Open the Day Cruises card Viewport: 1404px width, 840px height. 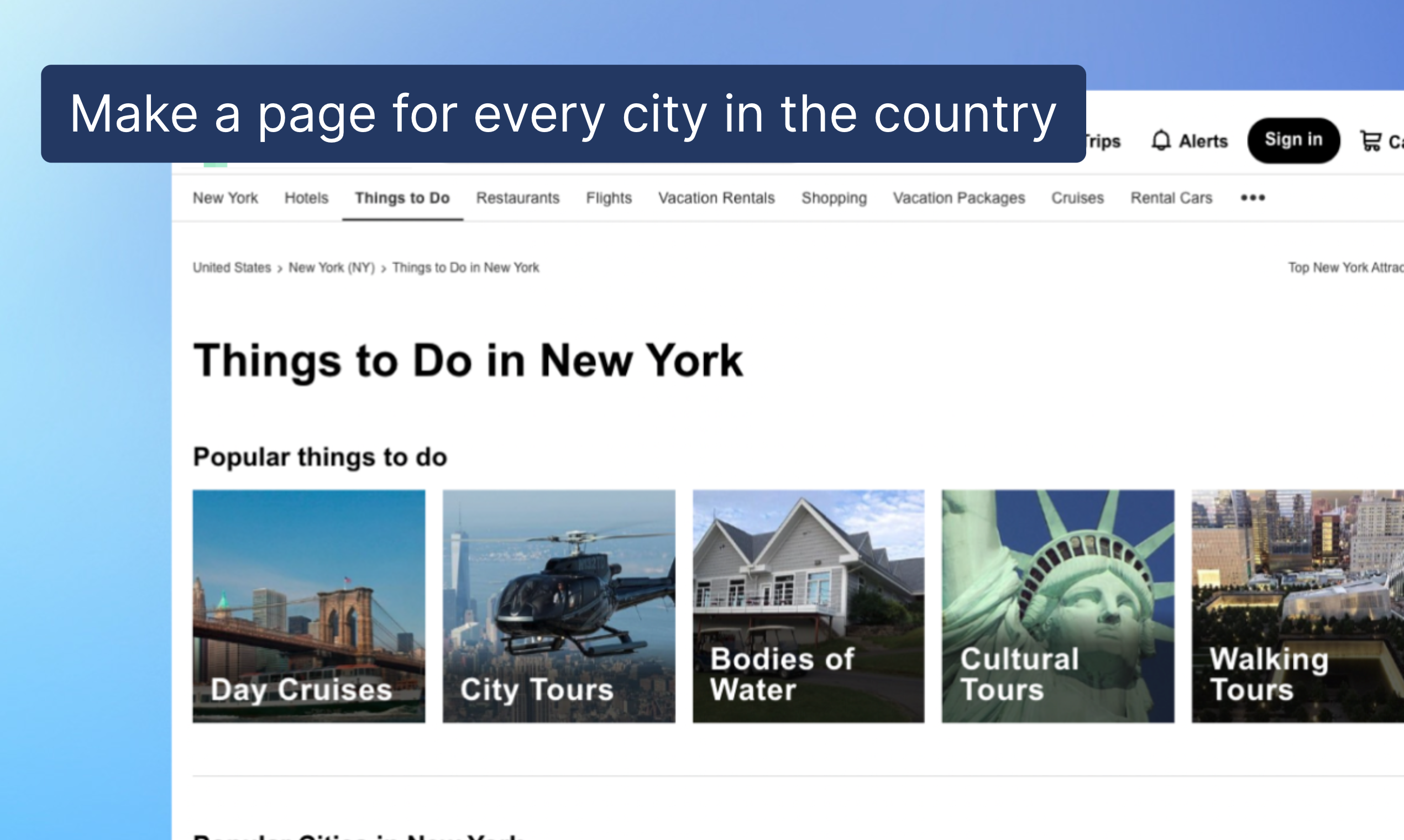coord(308,606)
